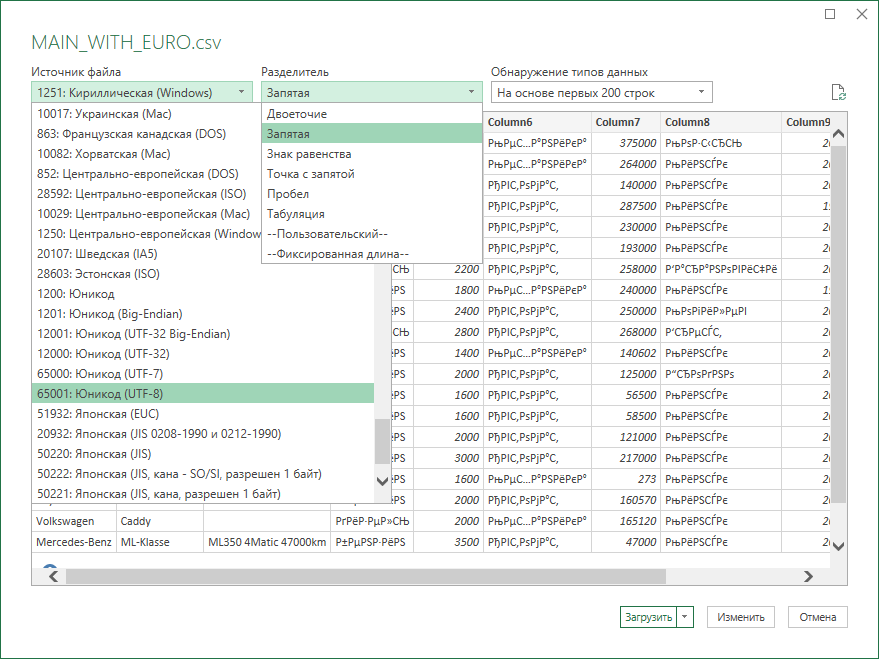Click the 264000 value cell
Image resolution: width=879 pixels, height=659 pixels.
coord(626,164)
